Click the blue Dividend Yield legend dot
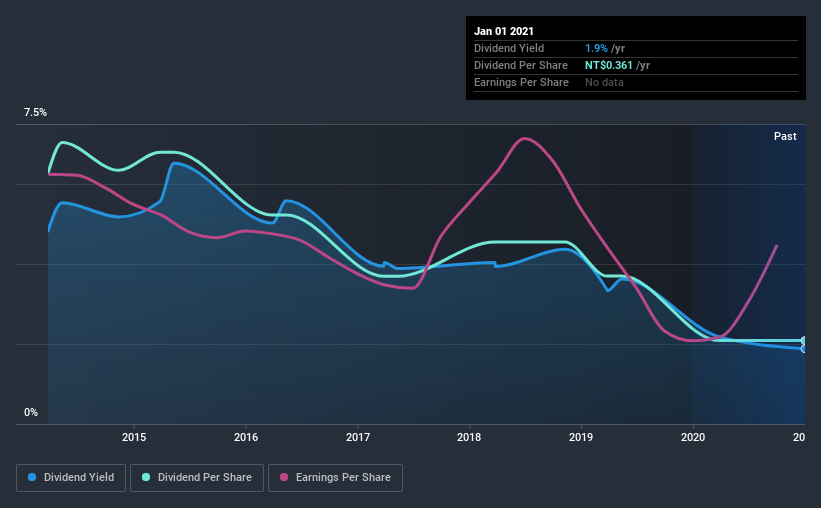The image size is (821, 508). pyautogui.click(x=32, y=477)
